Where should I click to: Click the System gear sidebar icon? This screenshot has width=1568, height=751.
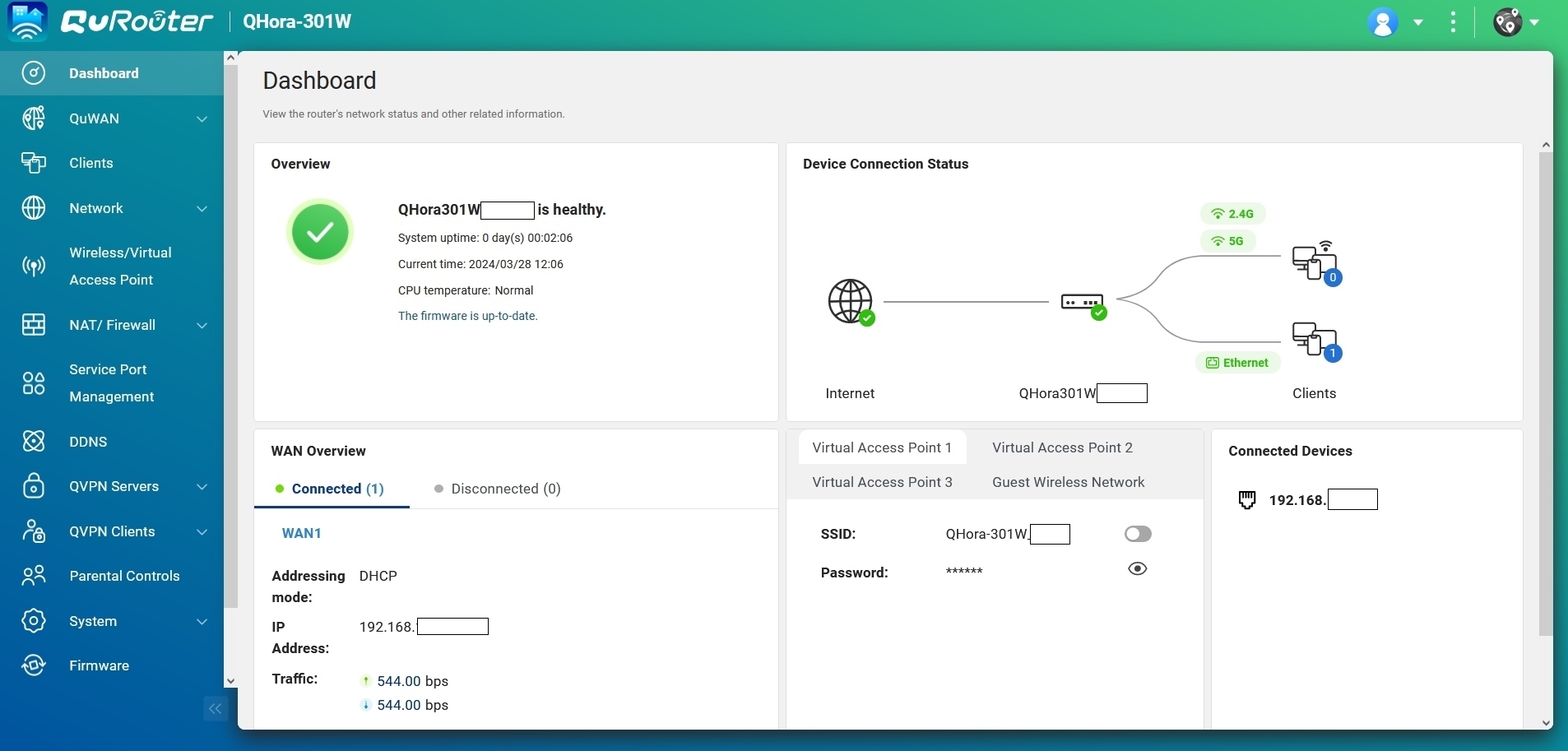[x=34, y=621]
